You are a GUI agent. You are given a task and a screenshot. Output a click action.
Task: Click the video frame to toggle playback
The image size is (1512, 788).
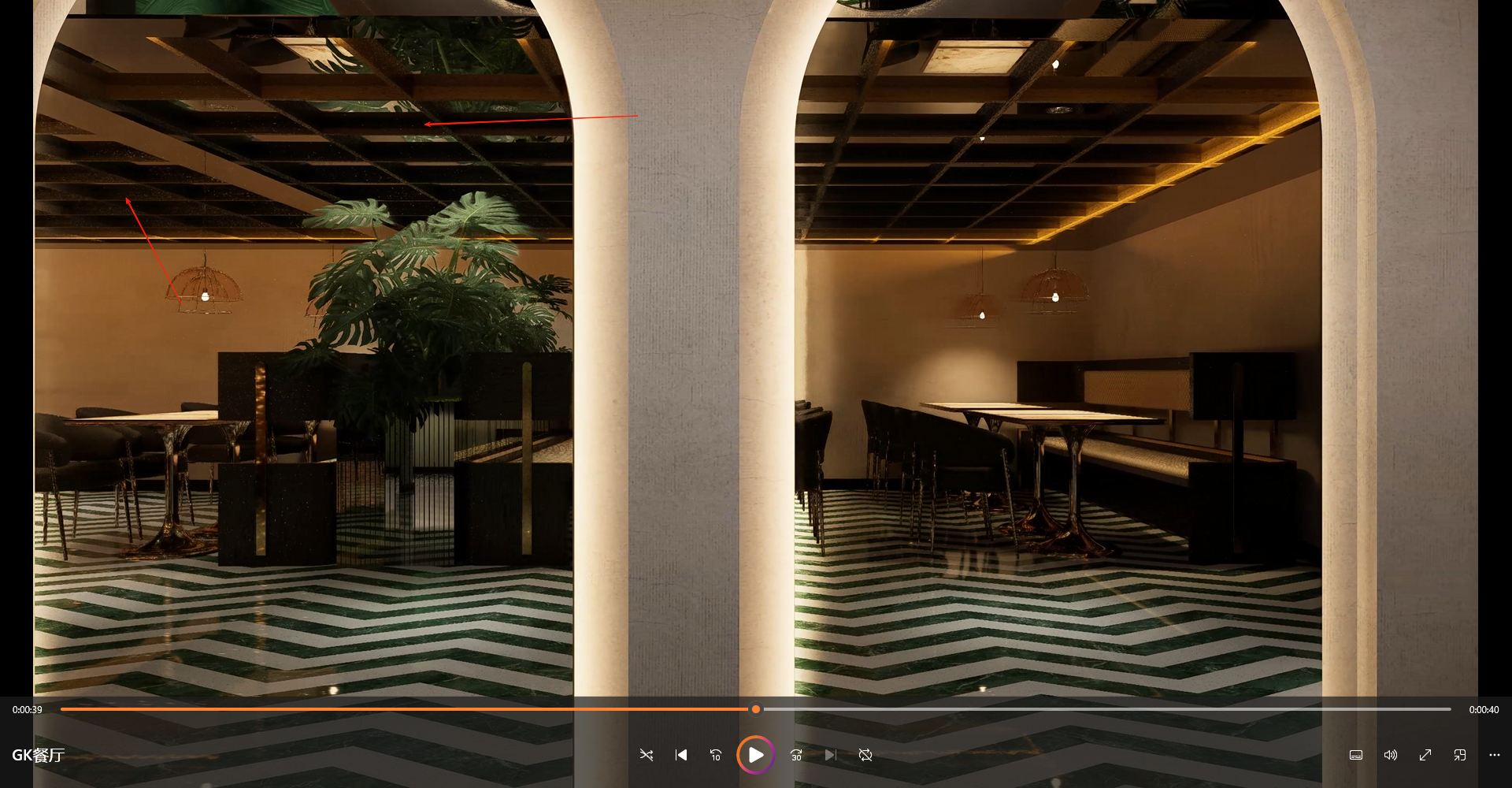(x=756, y=347)
